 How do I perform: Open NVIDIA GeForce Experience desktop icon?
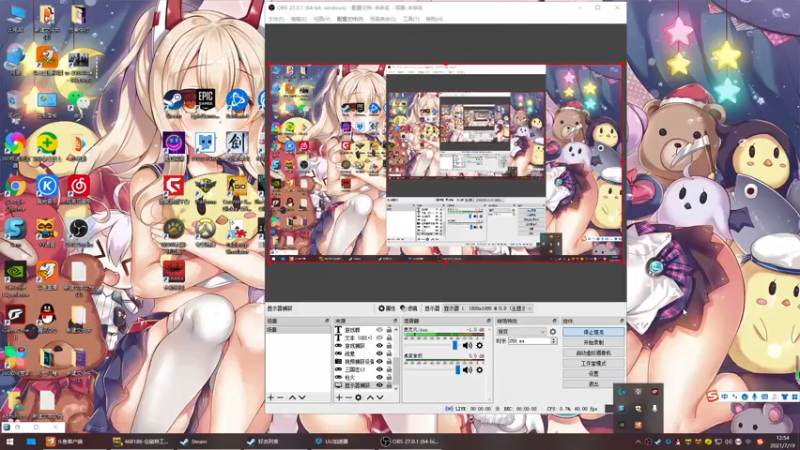pyautogui.click(x=15, y=279)
